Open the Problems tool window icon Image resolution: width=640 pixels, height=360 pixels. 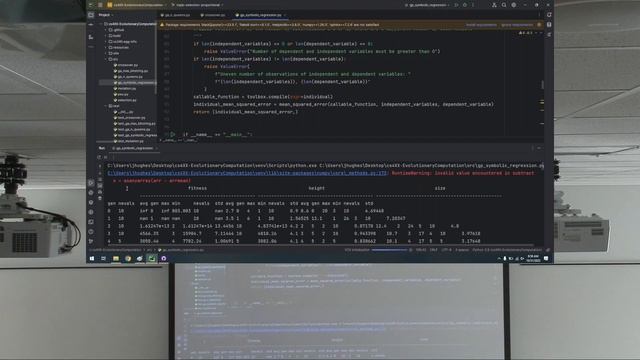(91, 231)
